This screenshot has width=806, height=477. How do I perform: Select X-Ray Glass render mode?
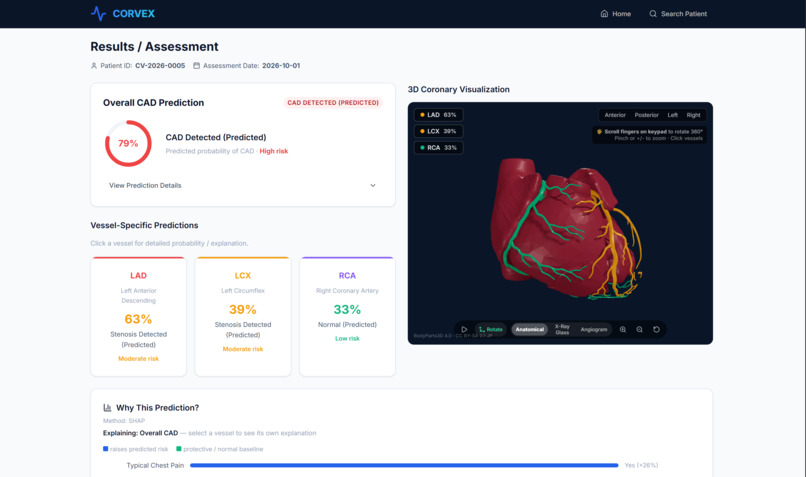562,329
